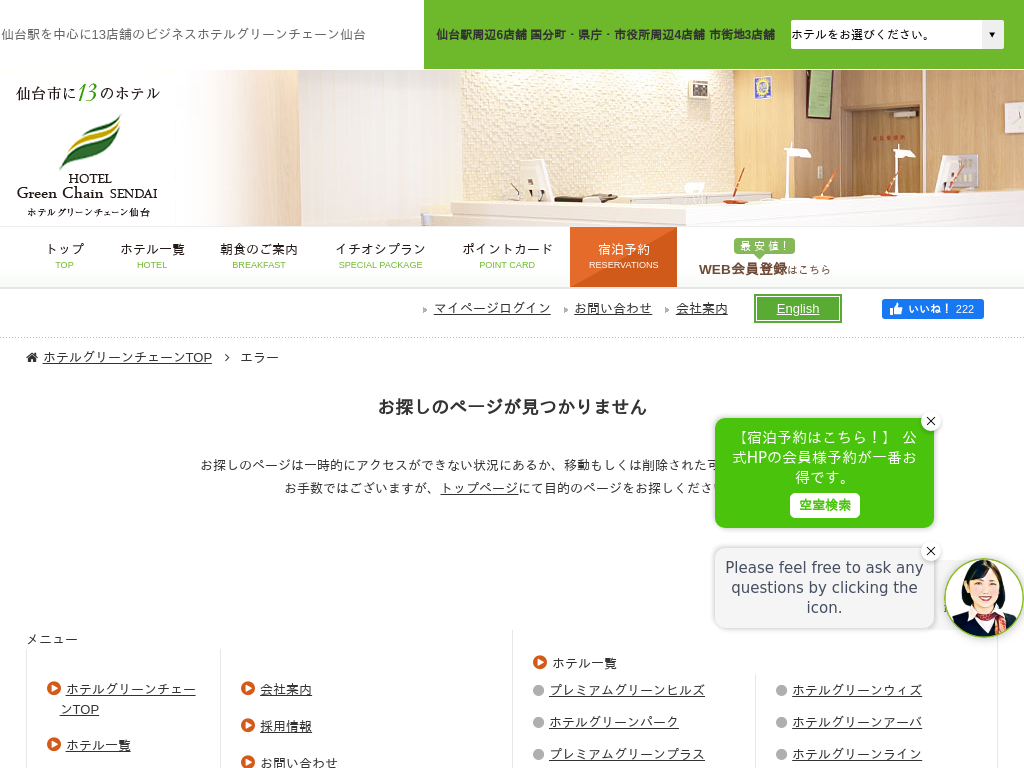Click footer ホテル一覧 link in menu column
The width and height of the screenshot is (1024, 768).
pyautogui.click(x=99, y=745)
